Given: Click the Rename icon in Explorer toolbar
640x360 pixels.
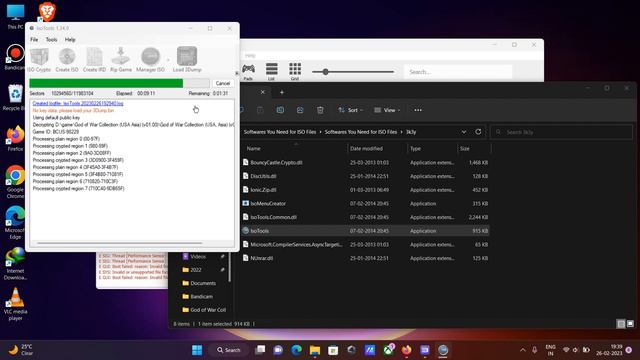Looking at the screenshot, I should click(280, 110).
